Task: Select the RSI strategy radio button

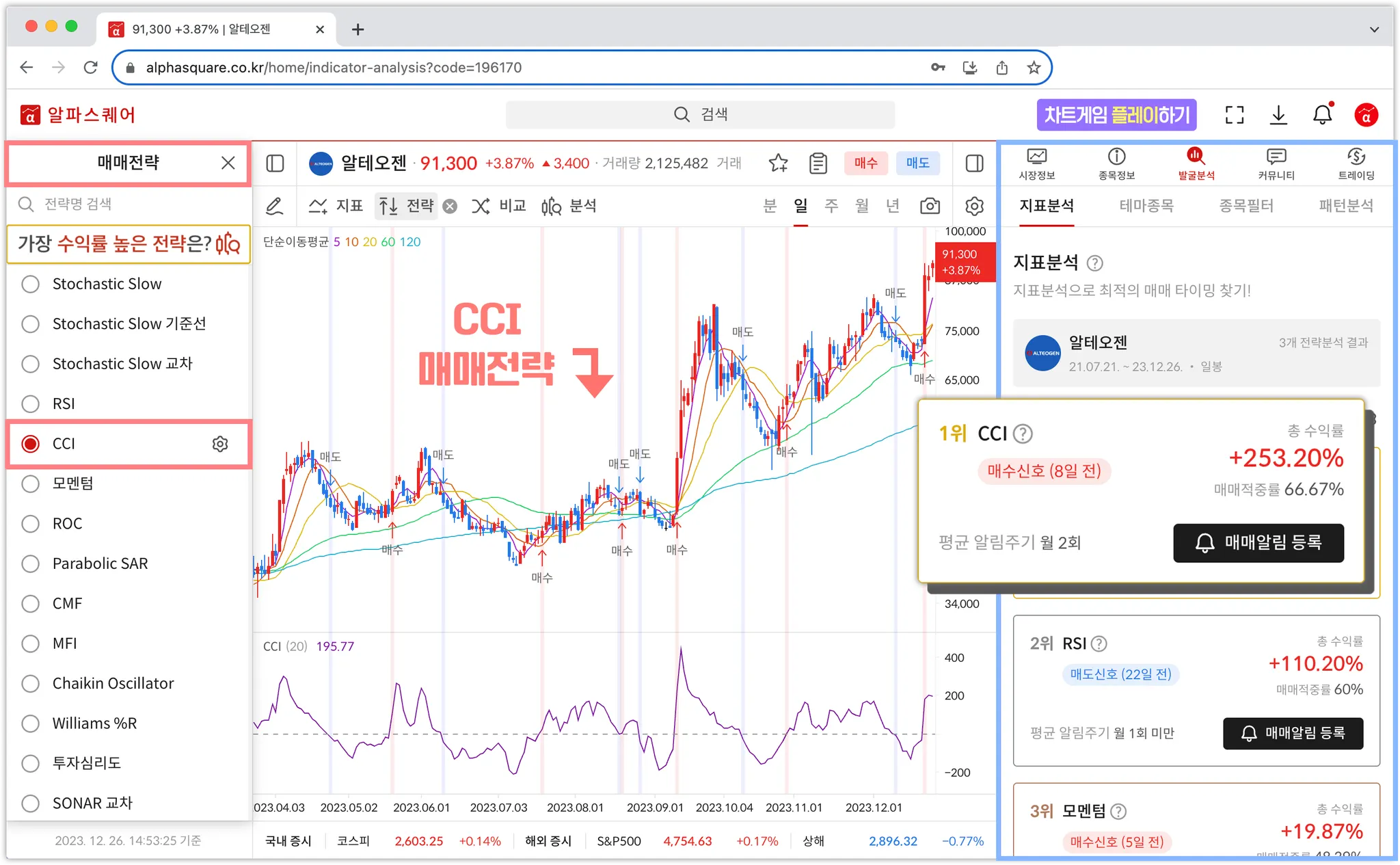Action: pos(31,403)
